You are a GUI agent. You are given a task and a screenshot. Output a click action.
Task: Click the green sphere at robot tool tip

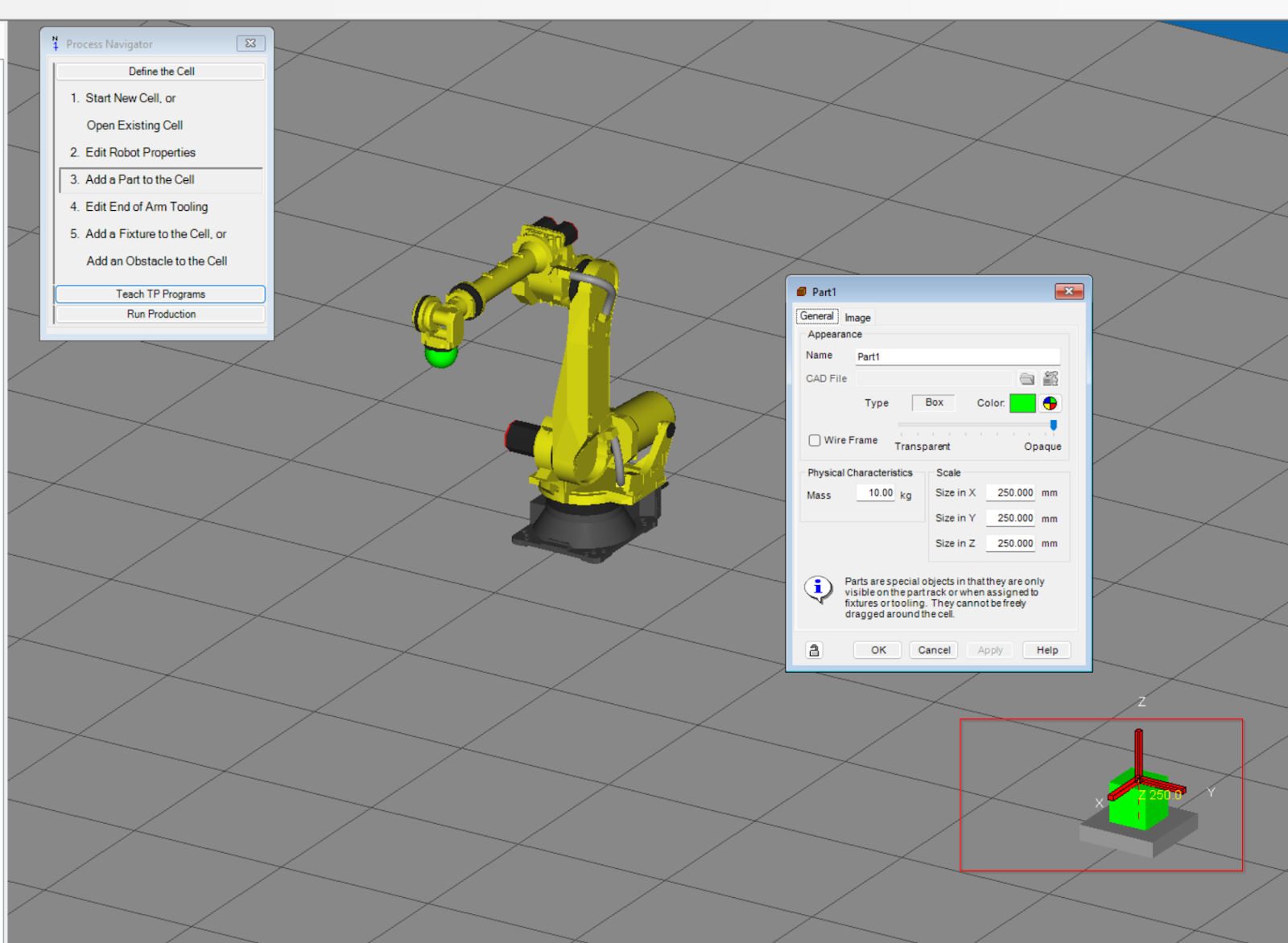click(440, 357)
